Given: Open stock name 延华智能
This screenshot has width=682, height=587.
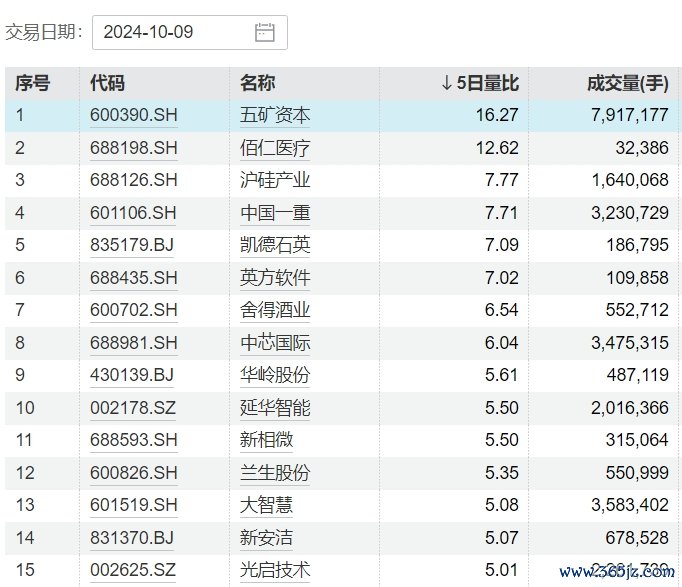Looking at the screenshot, I should click(275, 407).
